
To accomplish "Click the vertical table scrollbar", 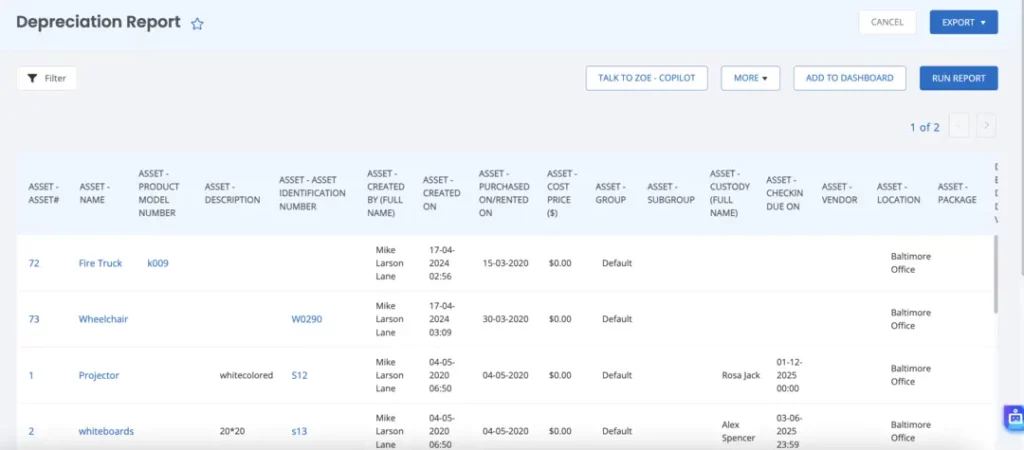I will pyautogui.click(x=996, y=275).
